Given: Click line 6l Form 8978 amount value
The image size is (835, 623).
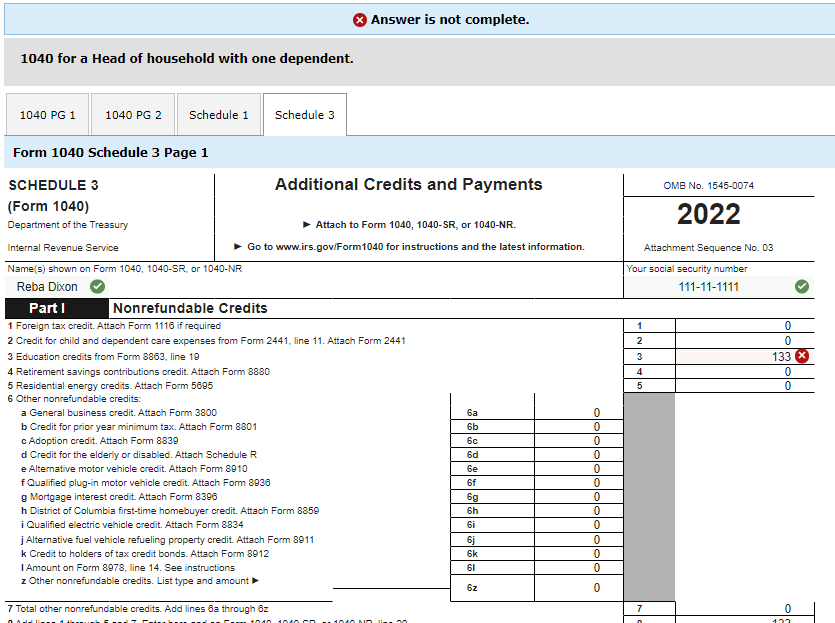Looking at the screenshot, I should coord(579,568).
